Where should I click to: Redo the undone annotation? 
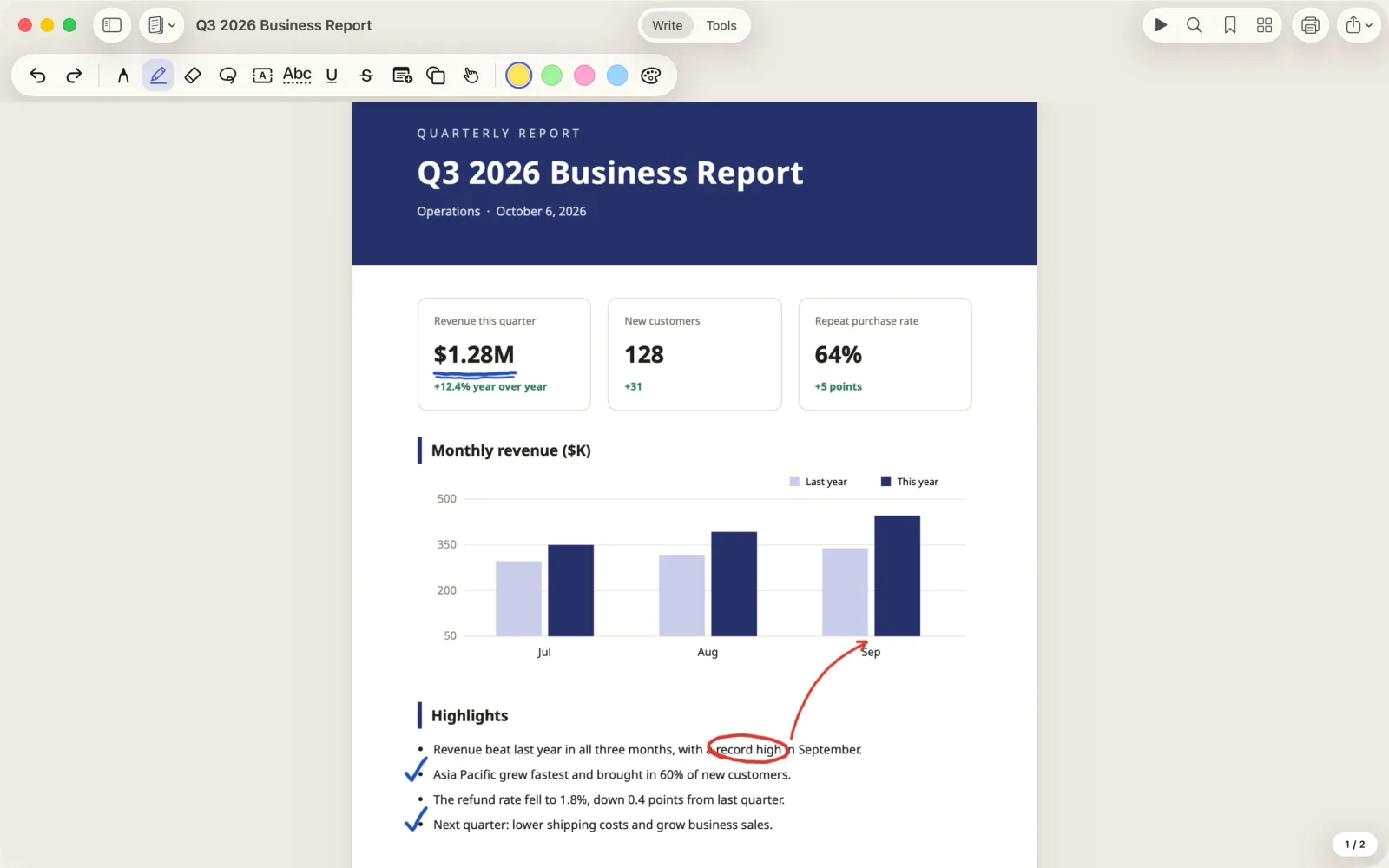pyautogui.click(x=74, y=76)
